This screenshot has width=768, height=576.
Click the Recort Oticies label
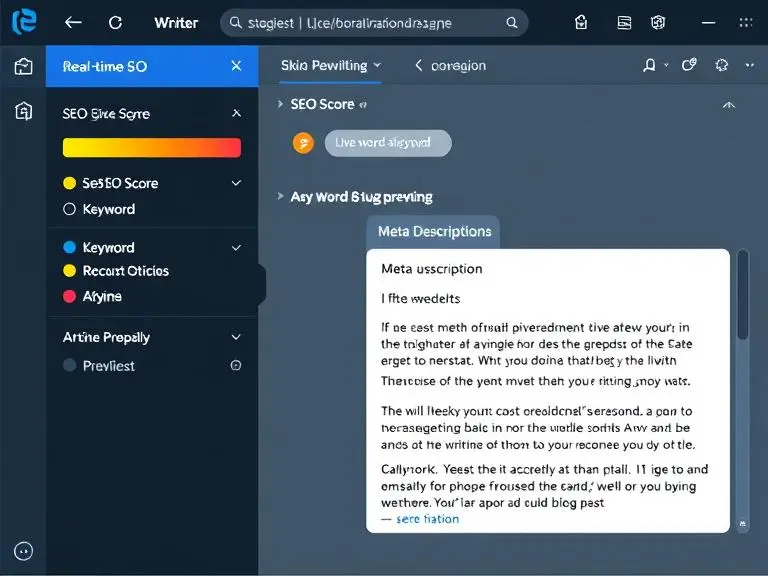[126, 271]
